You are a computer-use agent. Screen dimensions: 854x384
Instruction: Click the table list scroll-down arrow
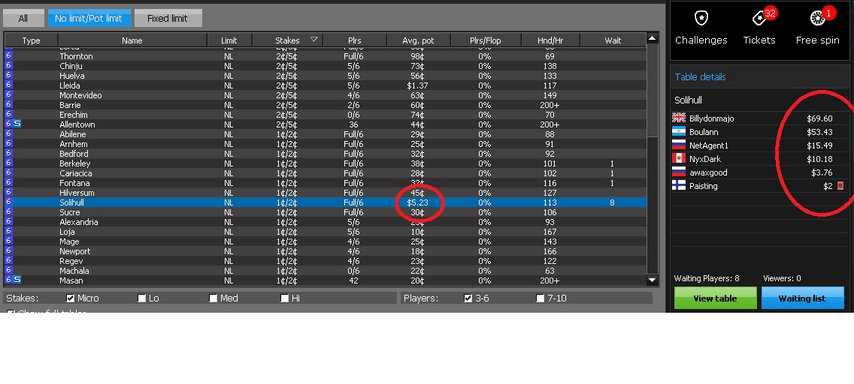652,281
